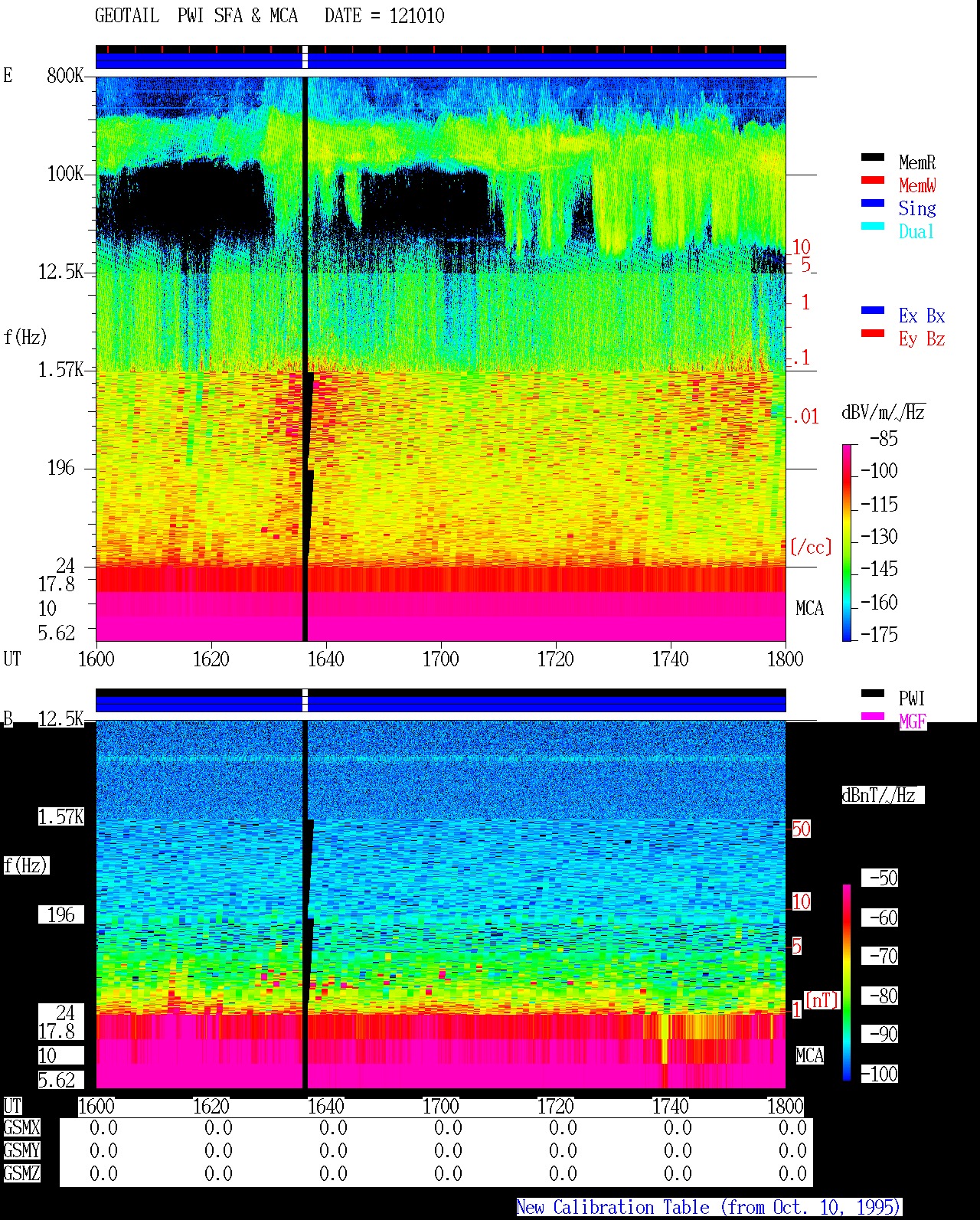This screenshot has height=1220, width=980.
Task: Click the cyan Dual legend swatch
Action: (873, 227)
